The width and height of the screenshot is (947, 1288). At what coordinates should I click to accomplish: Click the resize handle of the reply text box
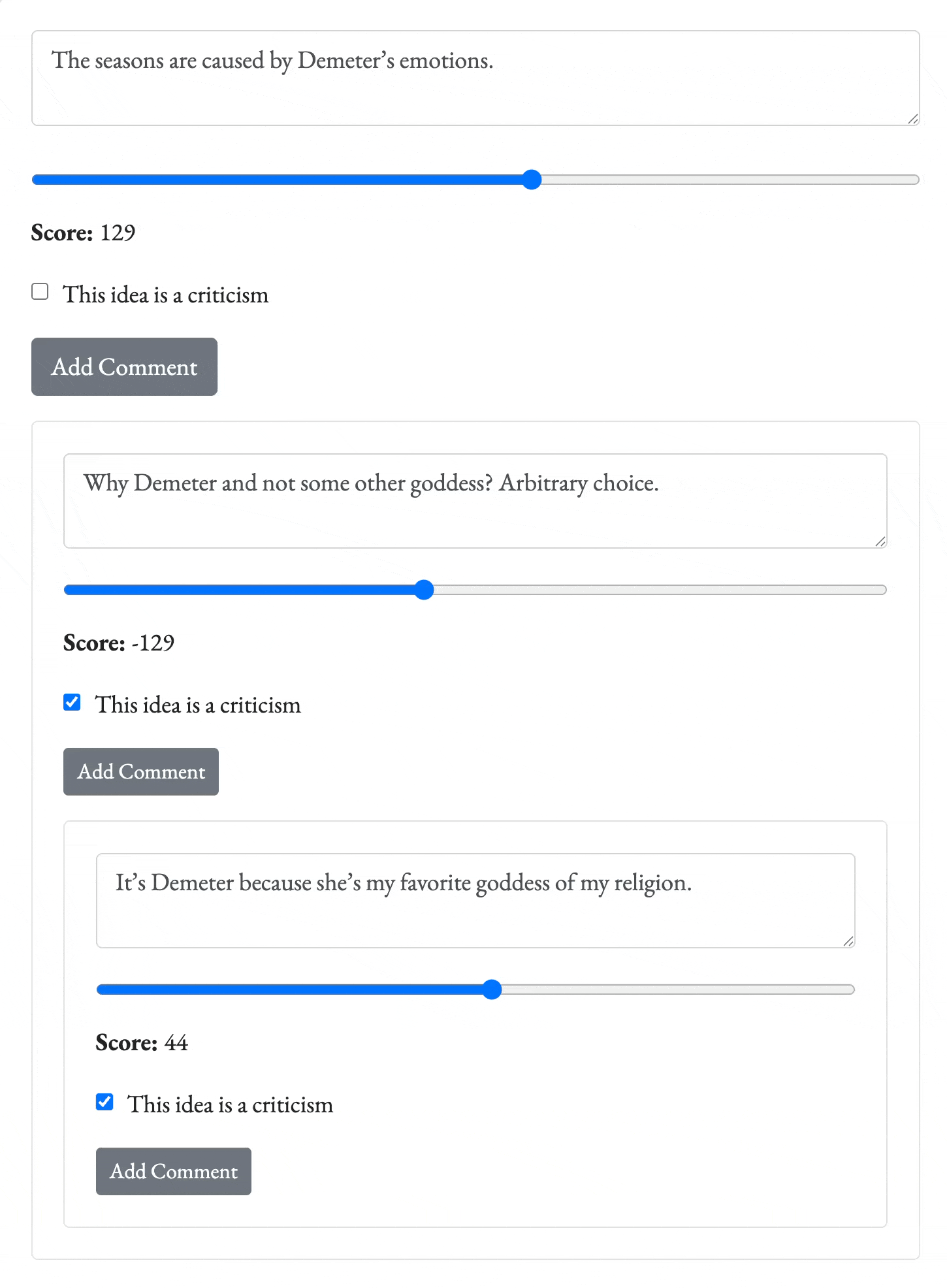coord(849,942)
